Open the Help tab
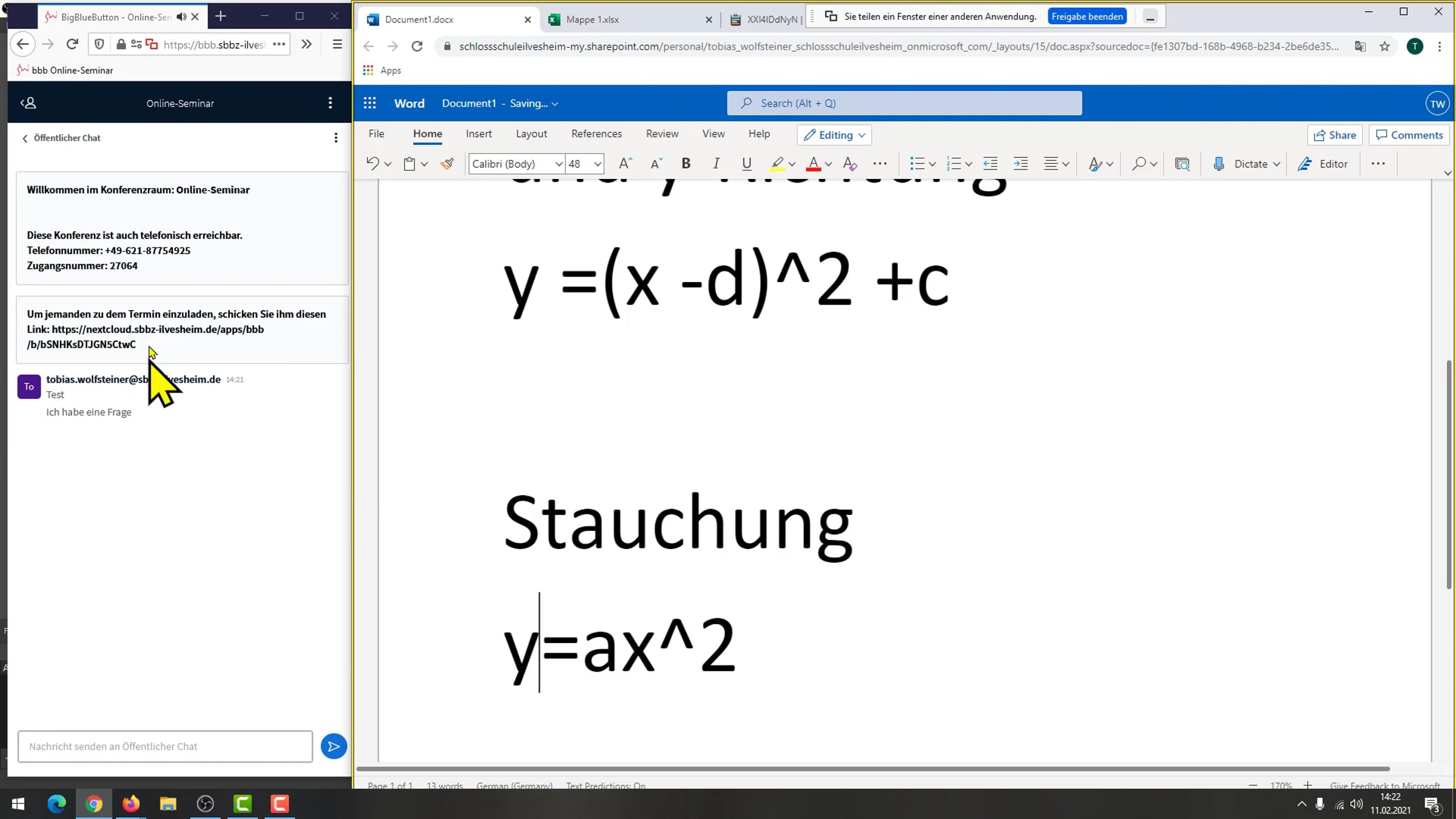This screenshot has width=1456, height=819. pos(759,134)
